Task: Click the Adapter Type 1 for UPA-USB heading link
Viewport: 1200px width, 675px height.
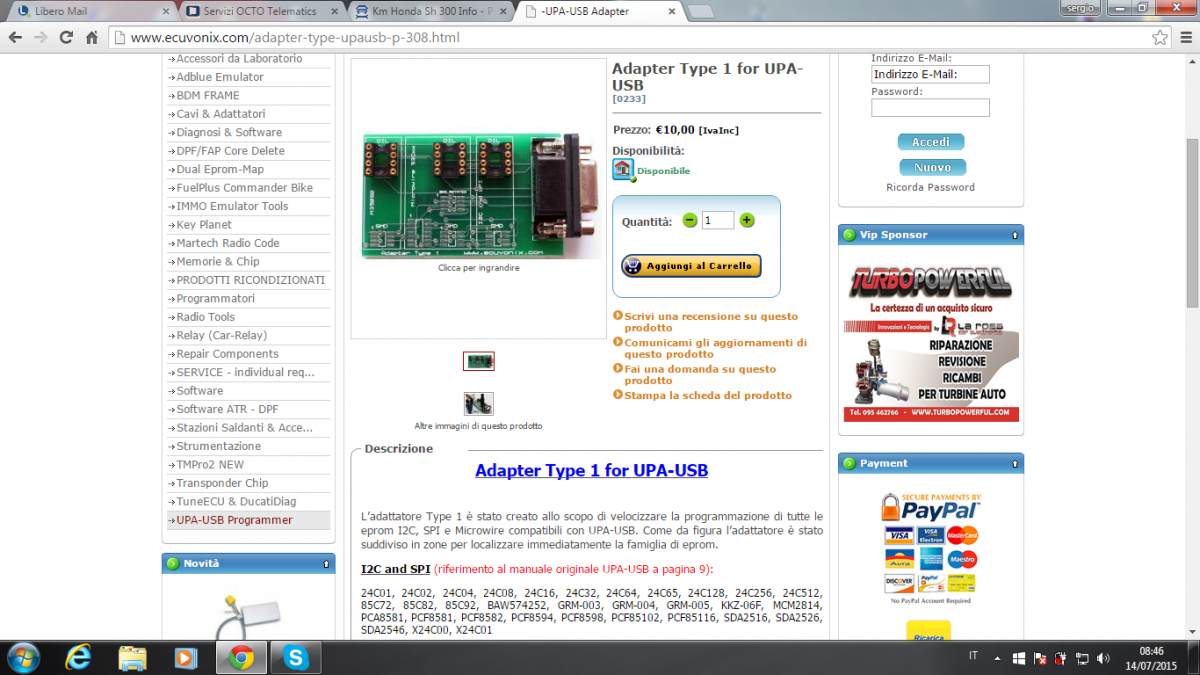Action: [x=591, y=470]
